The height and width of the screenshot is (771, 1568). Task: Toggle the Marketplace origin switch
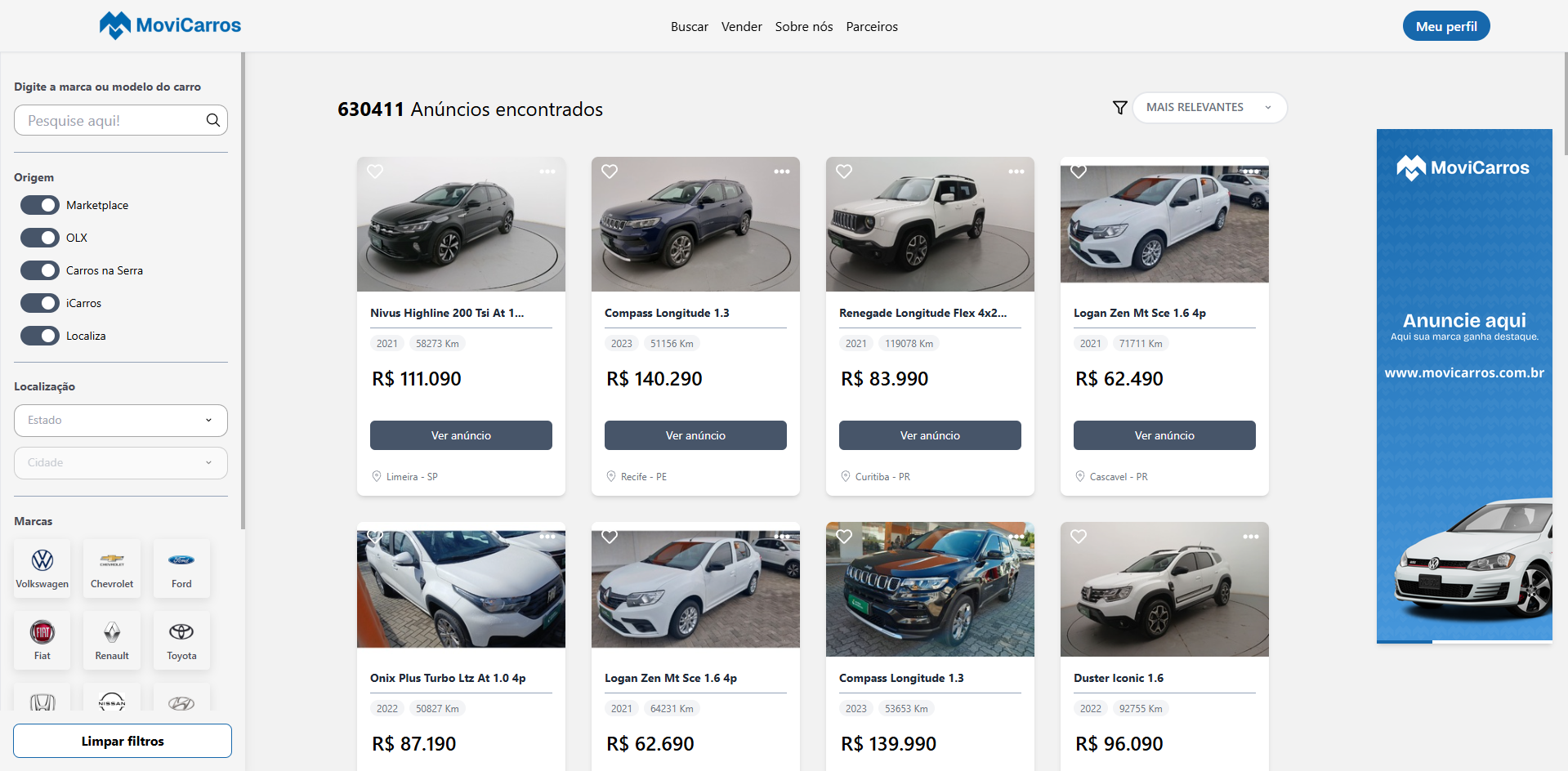40,205
